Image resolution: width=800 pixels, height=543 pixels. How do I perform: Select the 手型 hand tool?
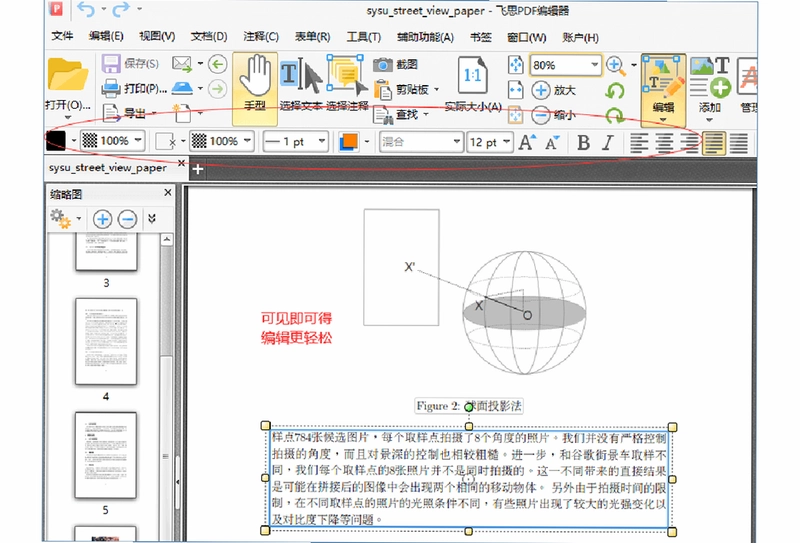(255, 88)
